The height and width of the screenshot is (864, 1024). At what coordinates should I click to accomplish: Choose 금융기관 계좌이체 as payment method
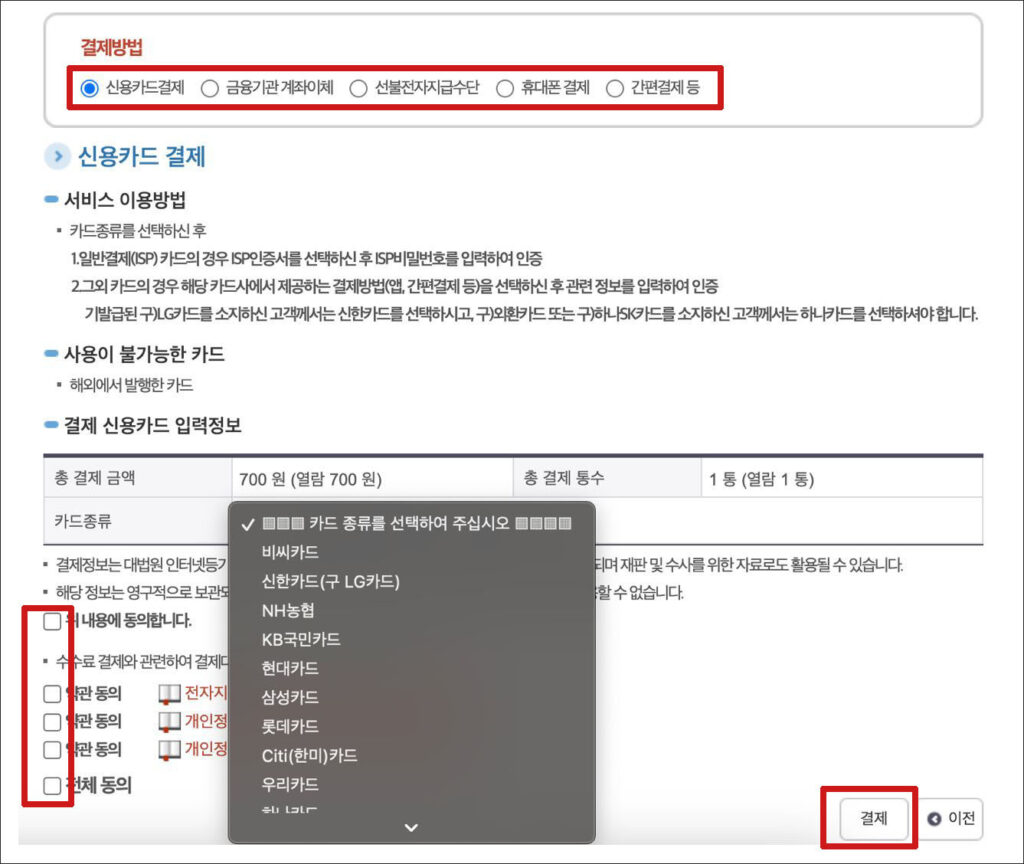pos(210,88)
